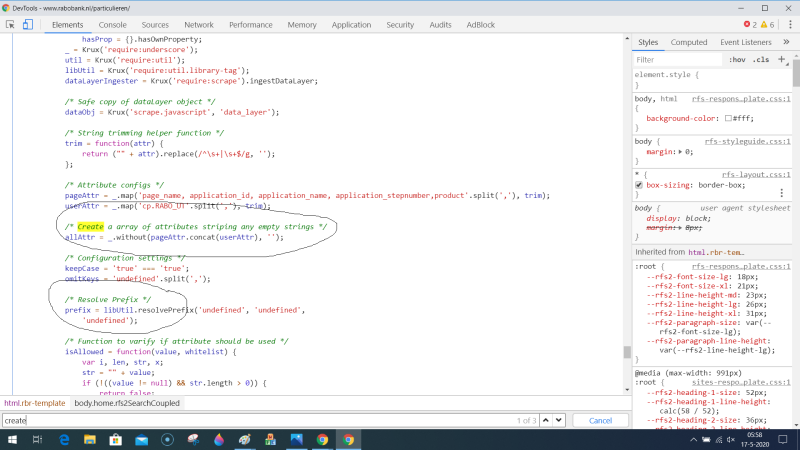The image size is (800, 450).
Task: Toggle the device toolbar icon
Action: 28,24
